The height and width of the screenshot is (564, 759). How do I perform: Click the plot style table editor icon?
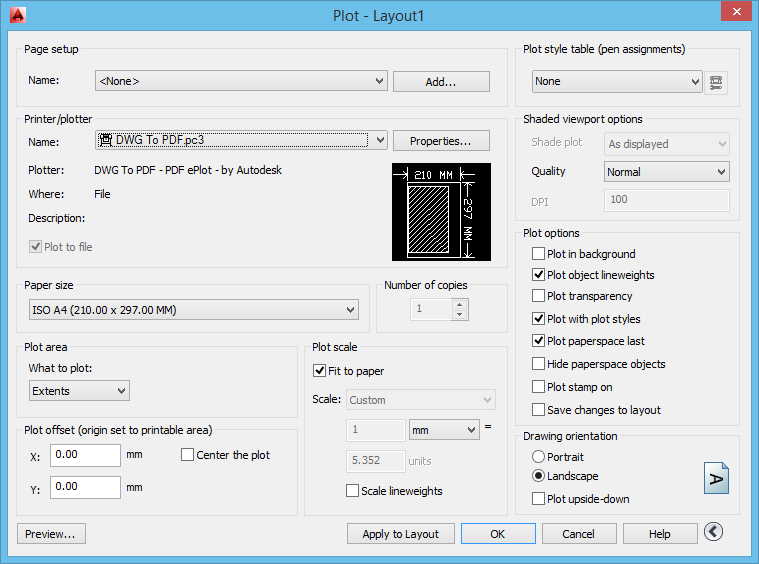click(x=716, y=82)
